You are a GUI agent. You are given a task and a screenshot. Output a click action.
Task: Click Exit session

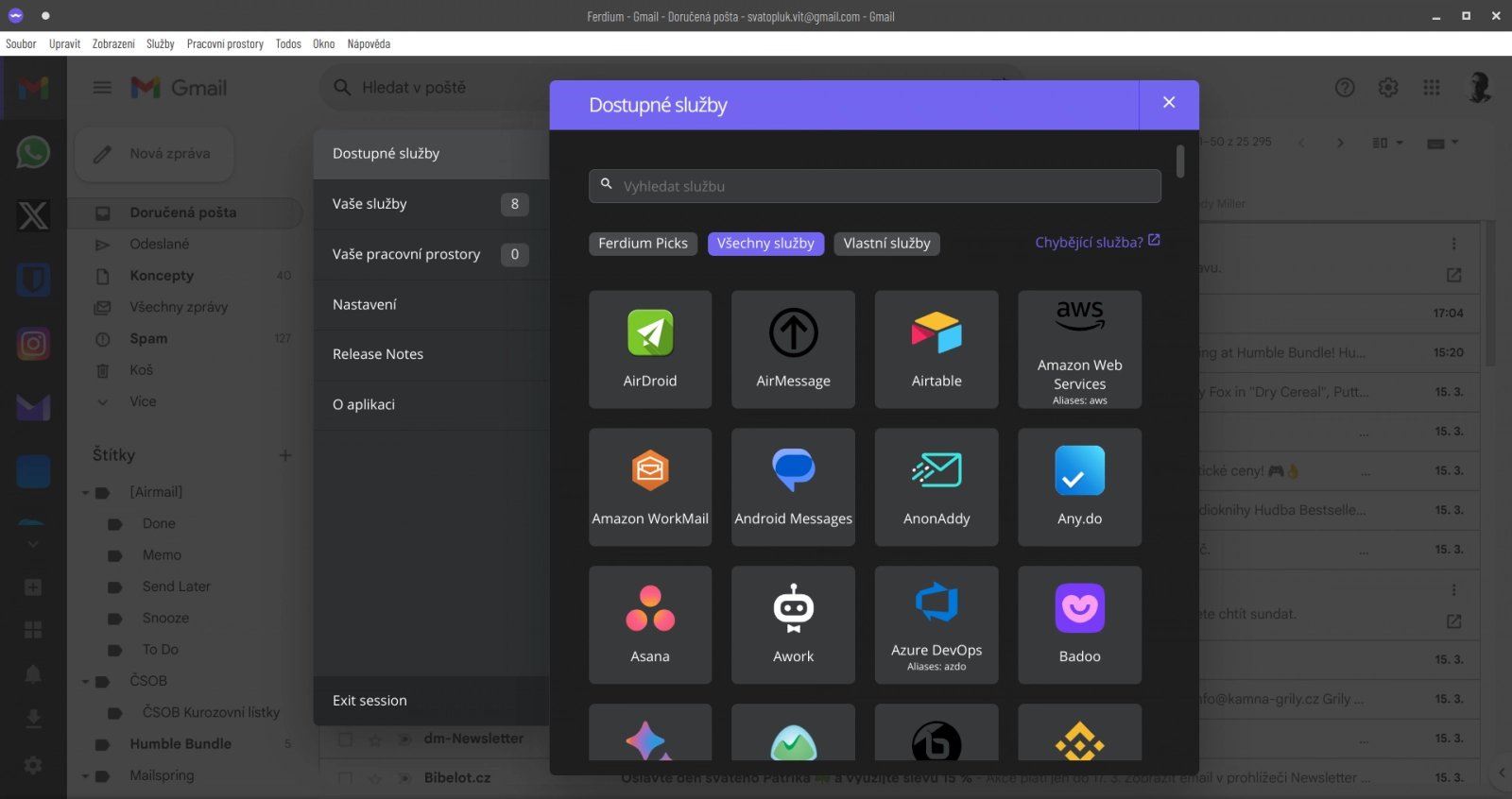[x=431, y=701]
